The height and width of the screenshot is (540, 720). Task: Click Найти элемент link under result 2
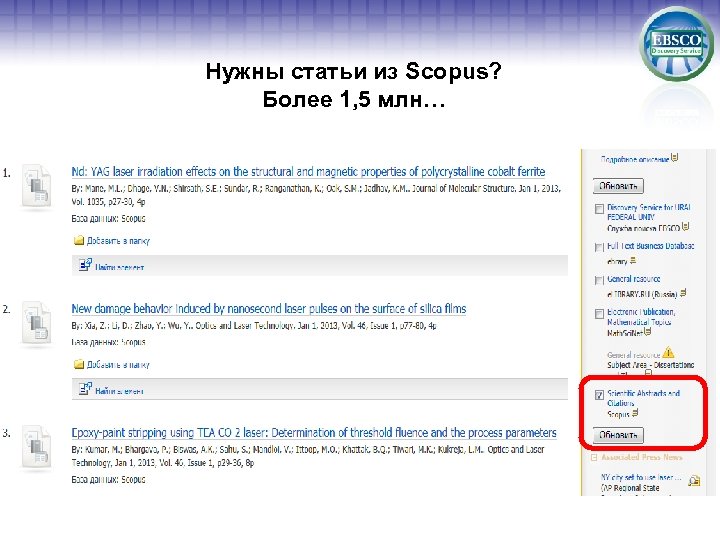(119, 391)
